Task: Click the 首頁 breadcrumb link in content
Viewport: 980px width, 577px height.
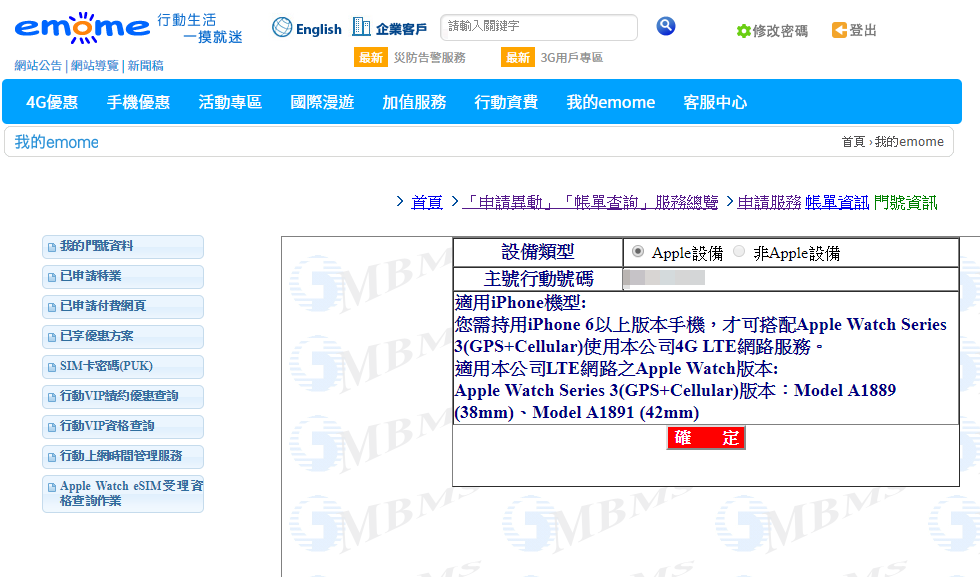Action: pyautogui.click(x=427, y=203)
